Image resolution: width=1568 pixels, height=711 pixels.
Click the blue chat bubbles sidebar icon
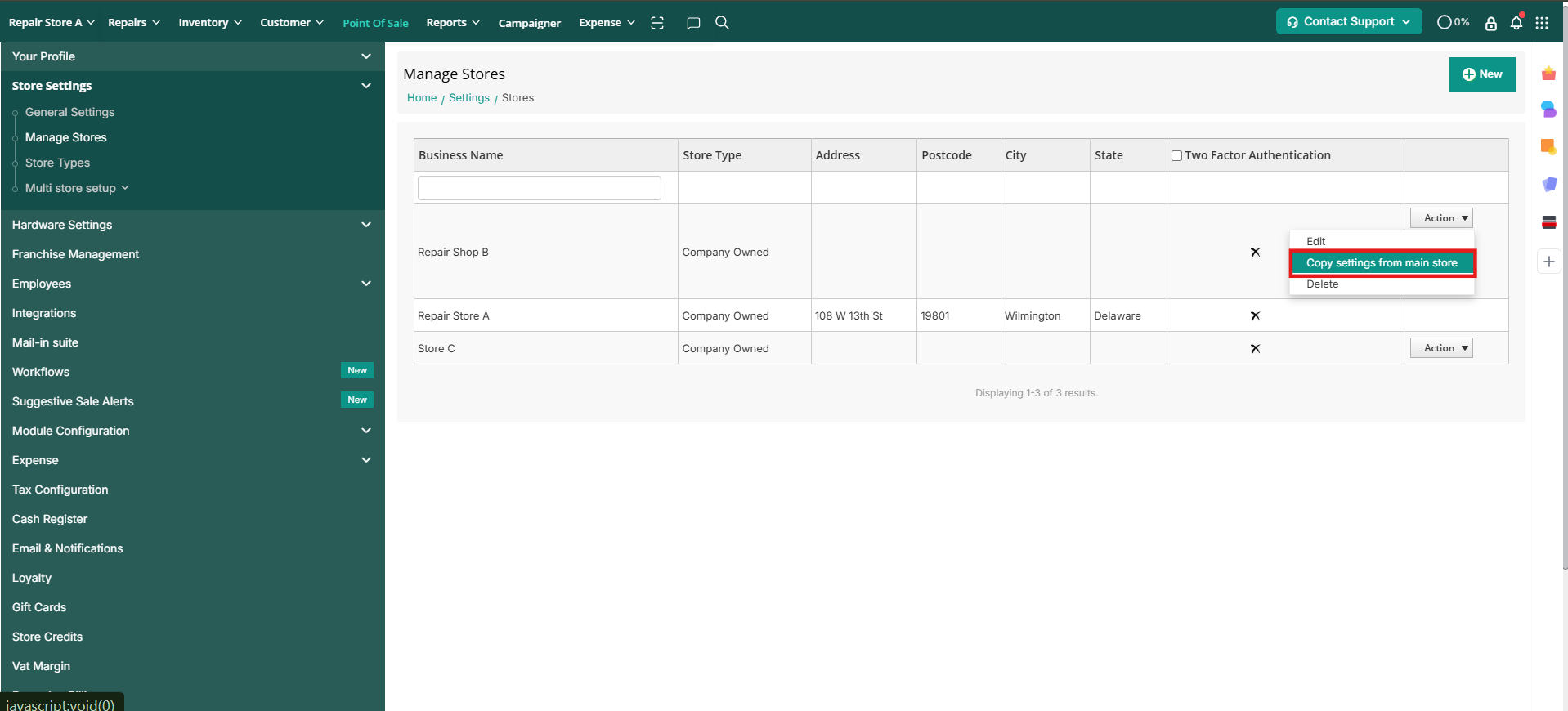[1548, 109]
